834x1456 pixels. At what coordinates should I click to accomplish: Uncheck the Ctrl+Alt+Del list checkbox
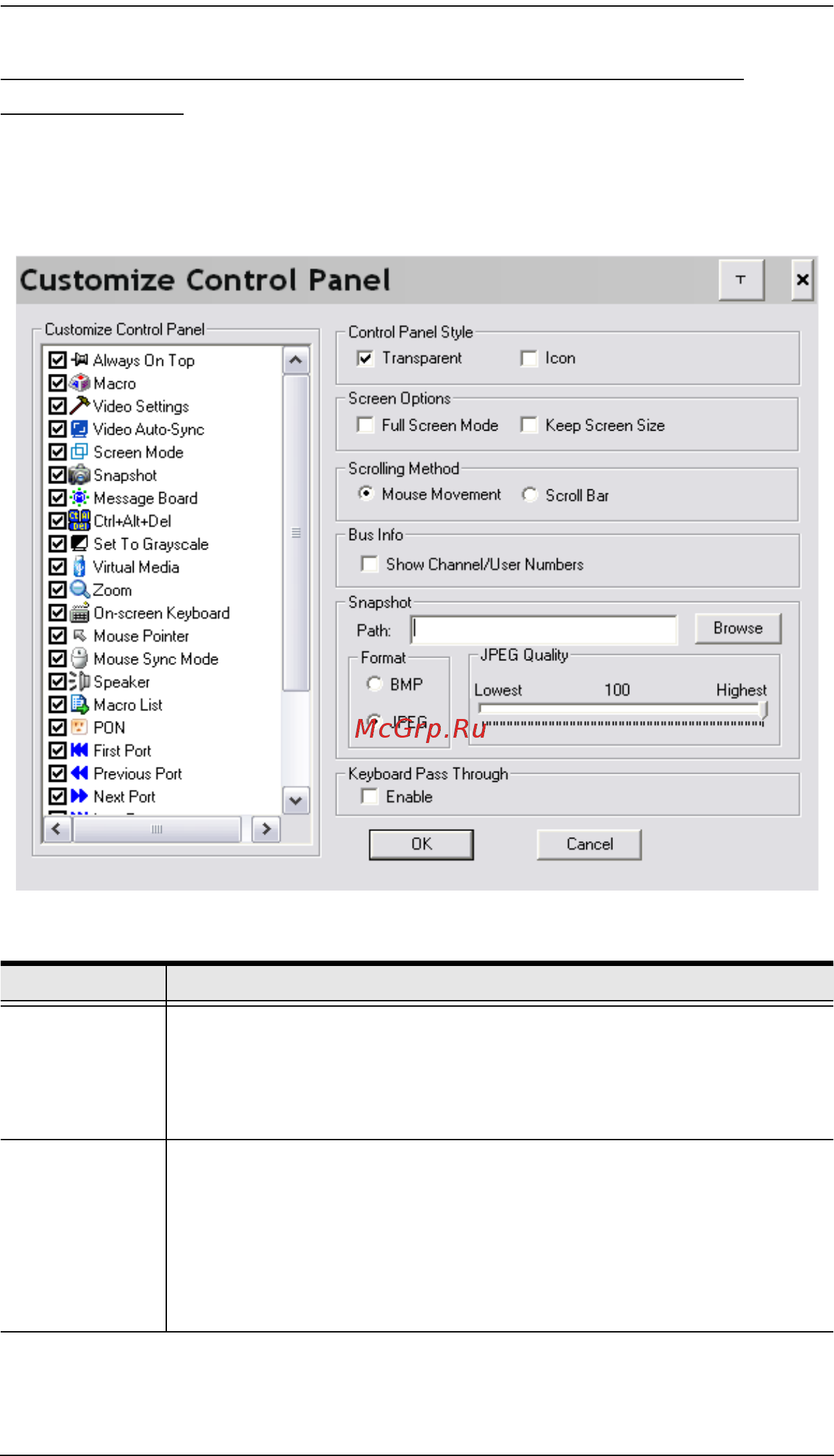[x=58, y=521]
